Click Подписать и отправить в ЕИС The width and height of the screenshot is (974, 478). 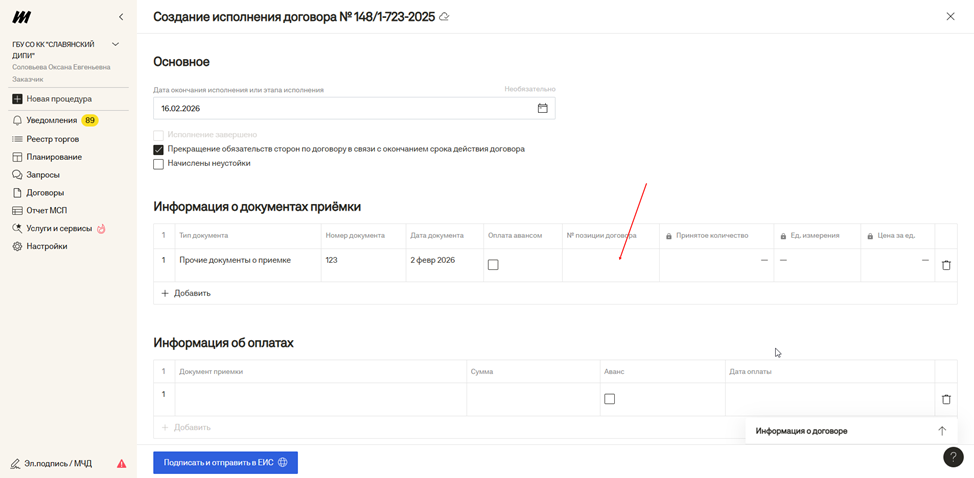coord(225,463)
